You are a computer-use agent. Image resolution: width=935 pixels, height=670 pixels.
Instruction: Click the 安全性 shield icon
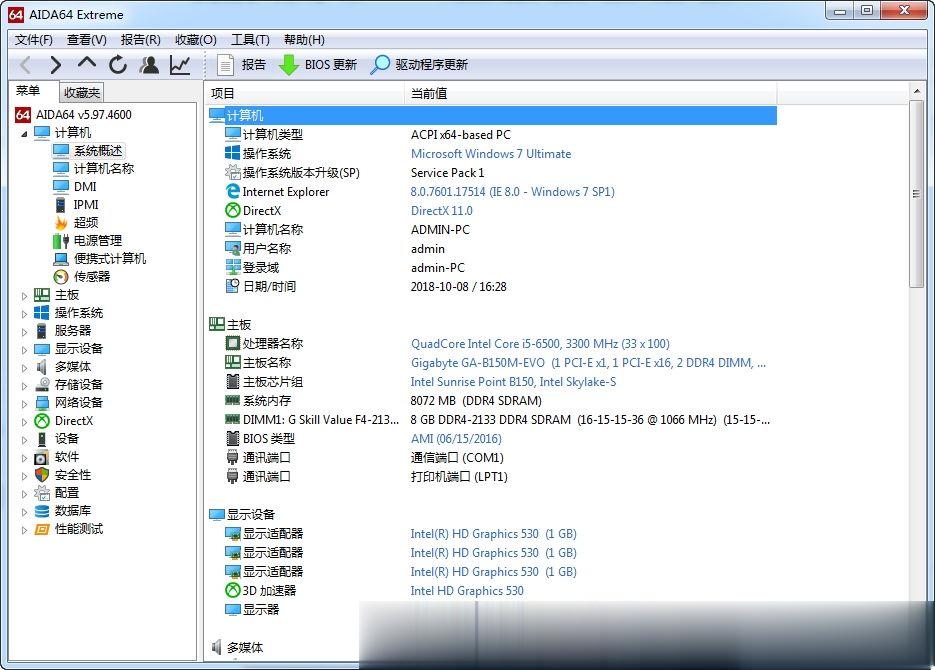pyautogui.click(x=42, y=475)
